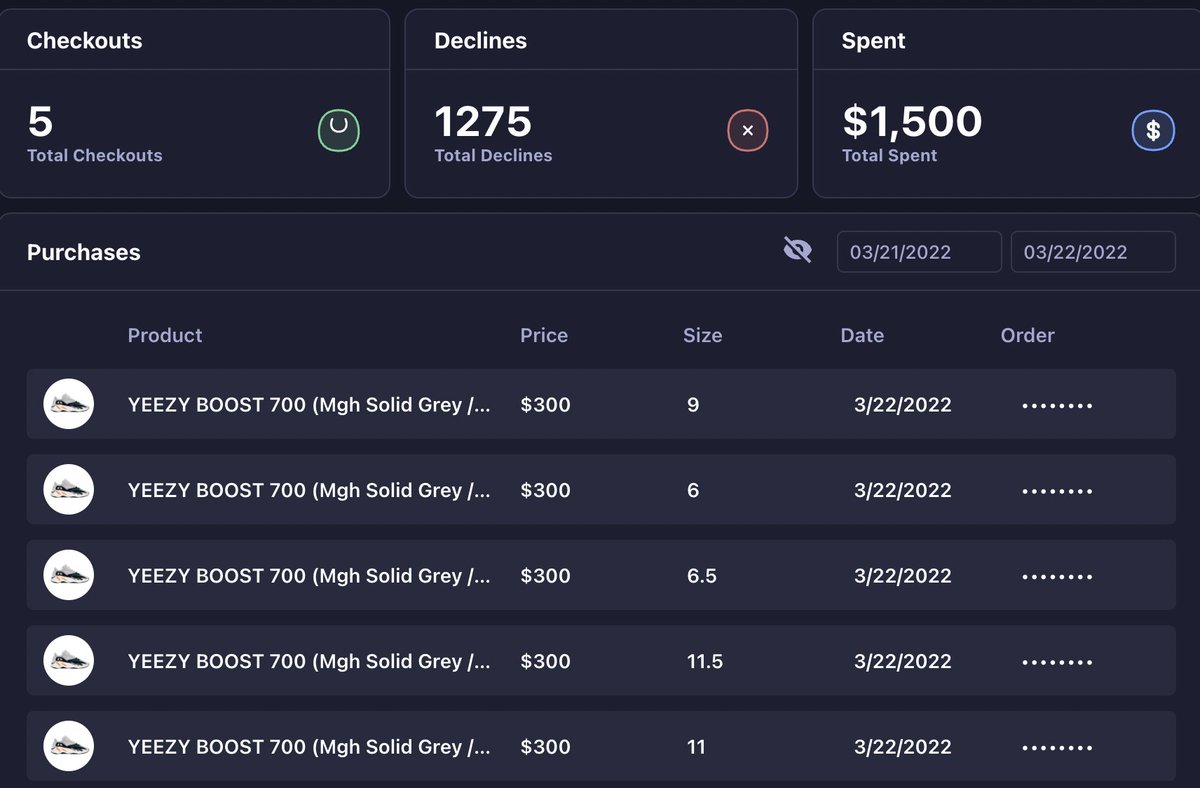Click the blue dollar sign icon
1200x788 pixels.
1153,130
